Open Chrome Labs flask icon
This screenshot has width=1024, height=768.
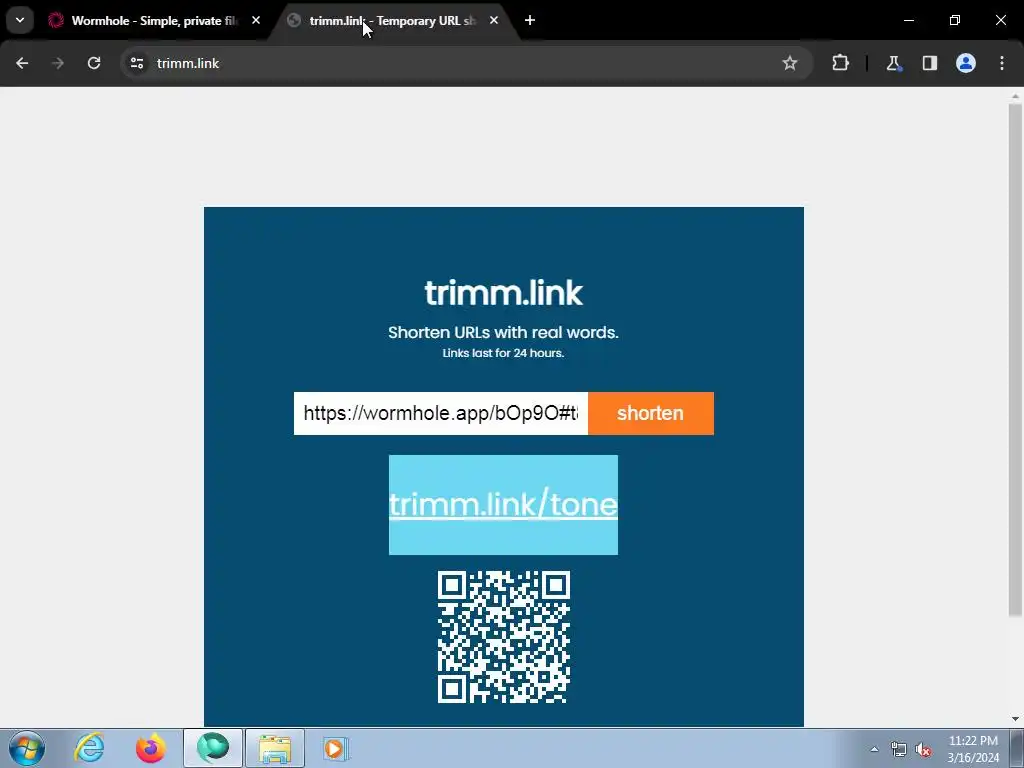pos(893,63)
